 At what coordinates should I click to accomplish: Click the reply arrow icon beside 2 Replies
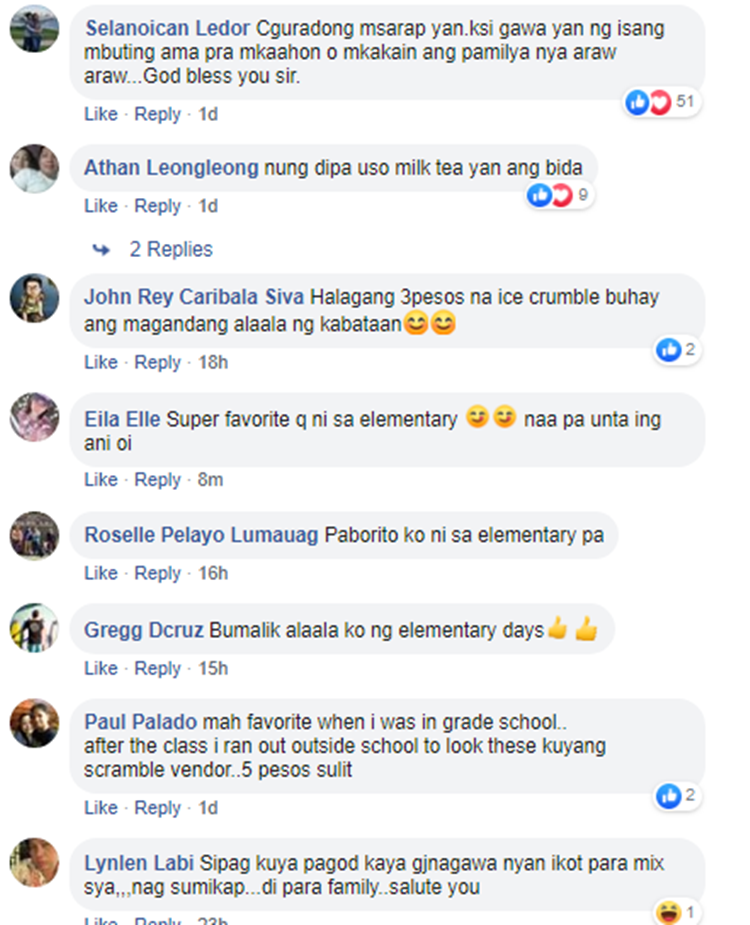(x=101, y=250)
